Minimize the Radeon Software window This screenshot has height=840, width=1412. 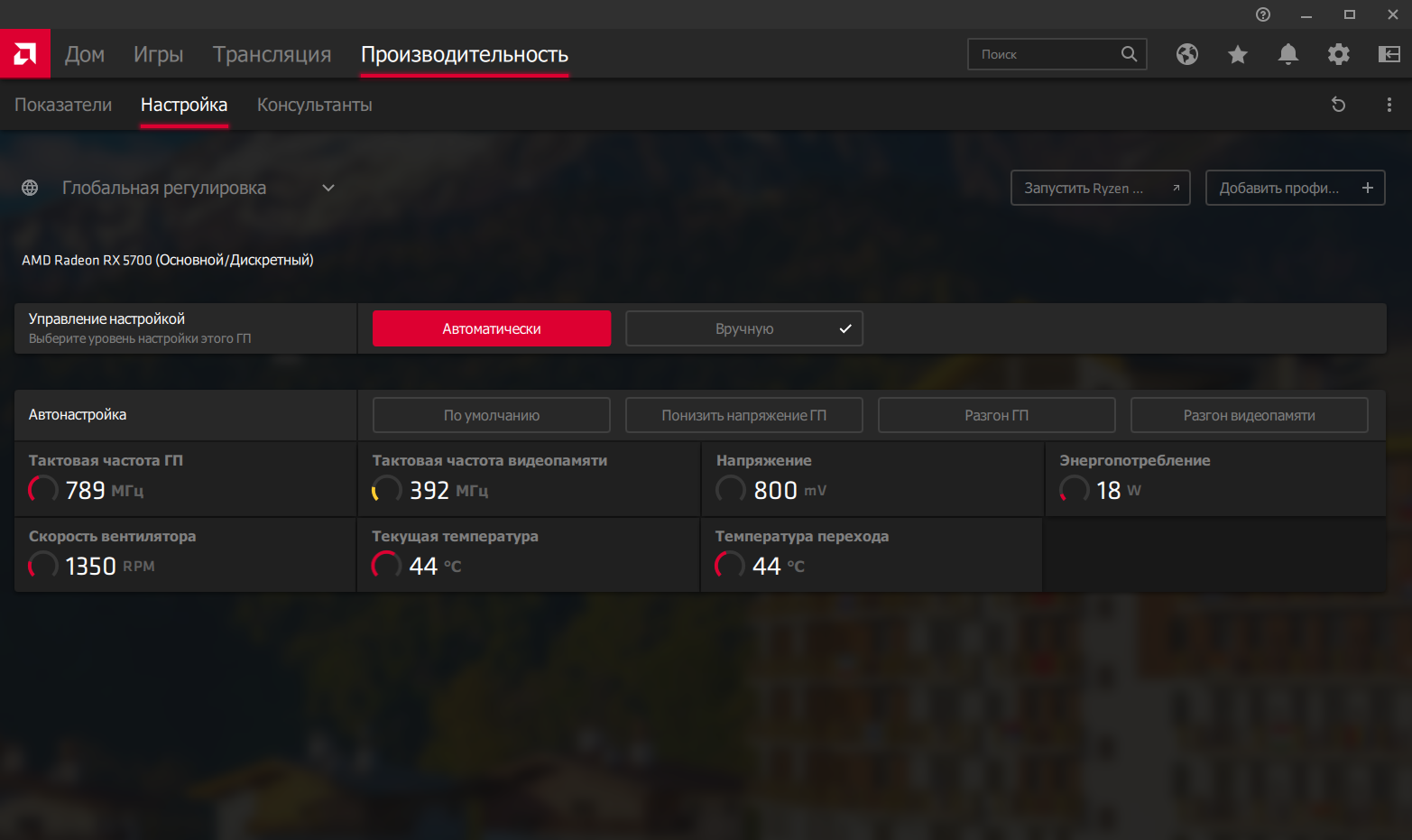pyautogui.click(x=1306, y=14)
